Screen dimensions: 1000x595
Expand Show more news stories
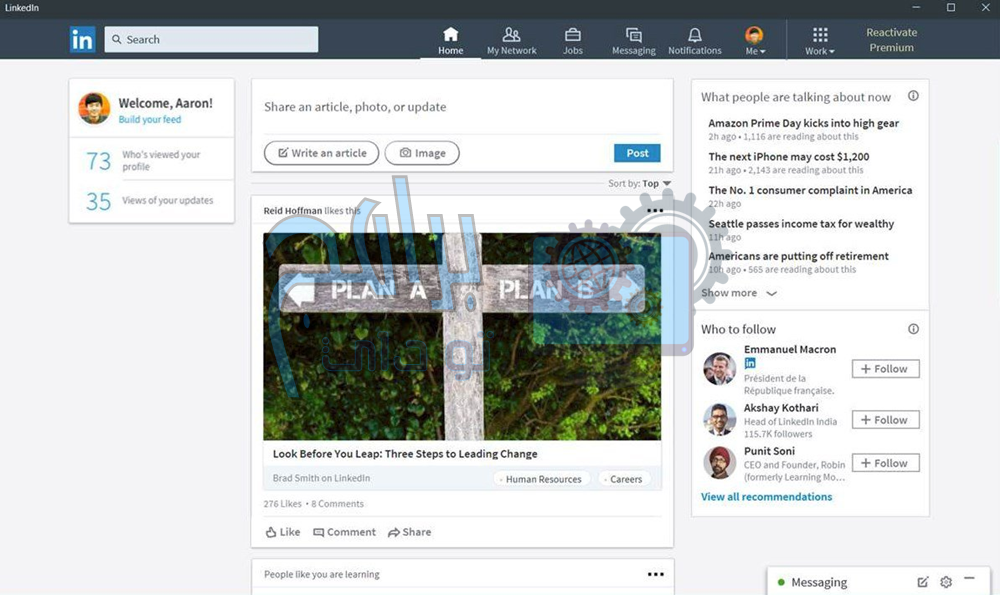tap(739, 293)
